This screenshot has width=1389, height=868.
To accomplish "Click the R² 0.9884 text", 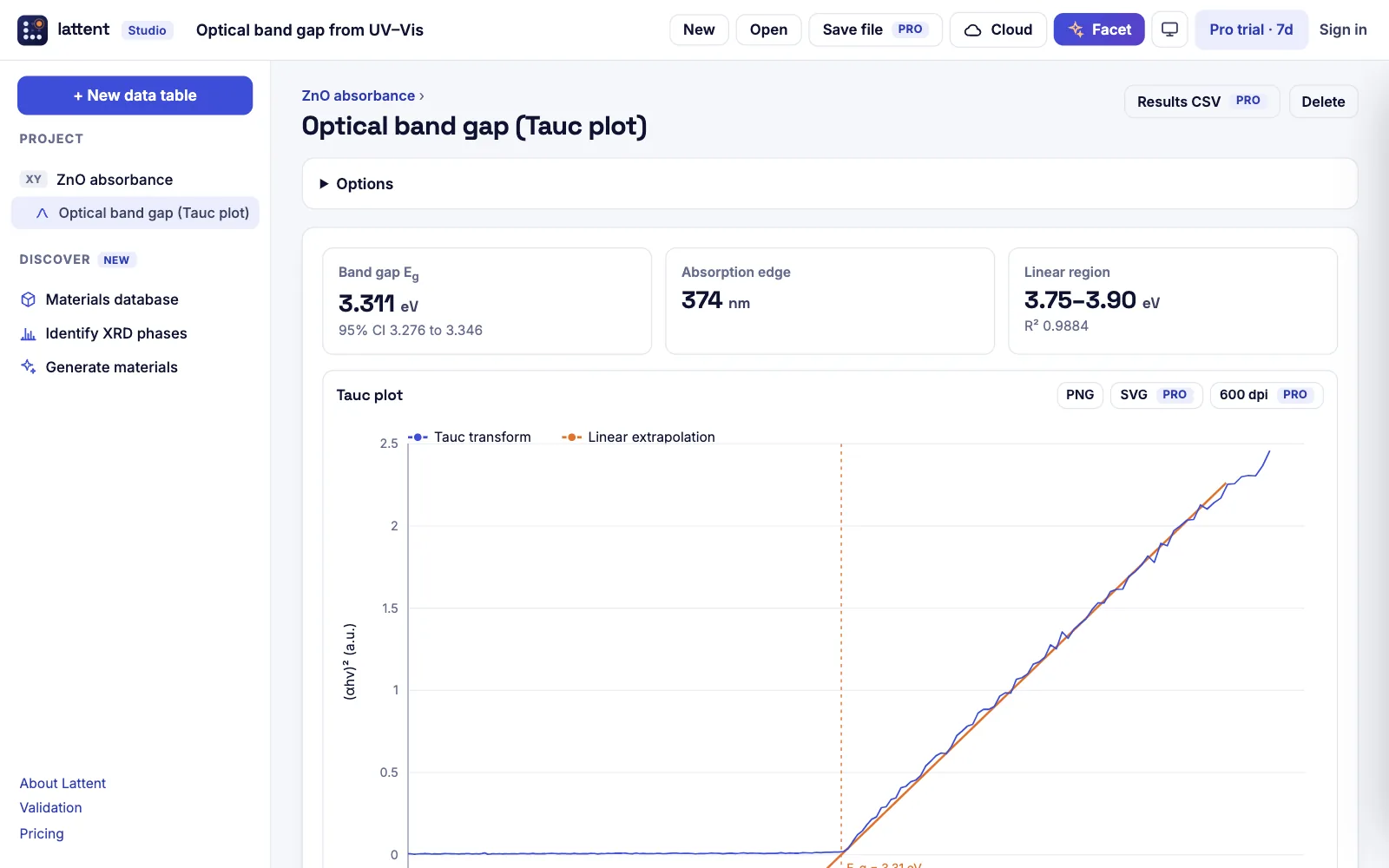I will pyautogui.click(x=1057, y=326).
